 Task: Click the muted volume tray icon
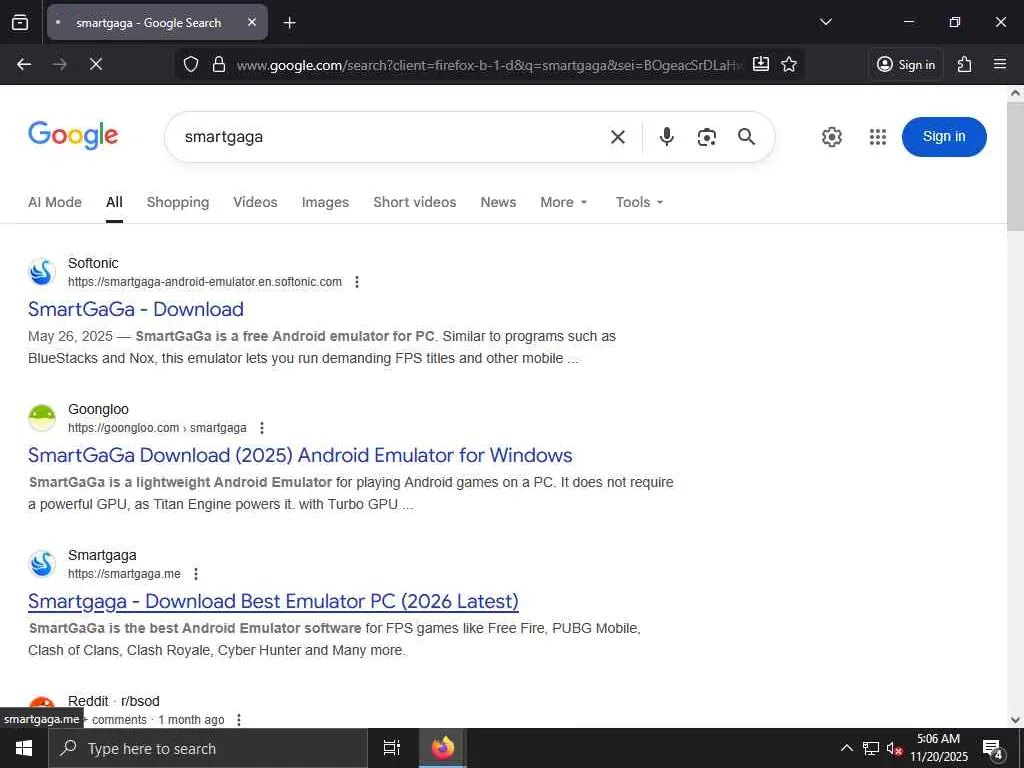[x=894, y=748]
